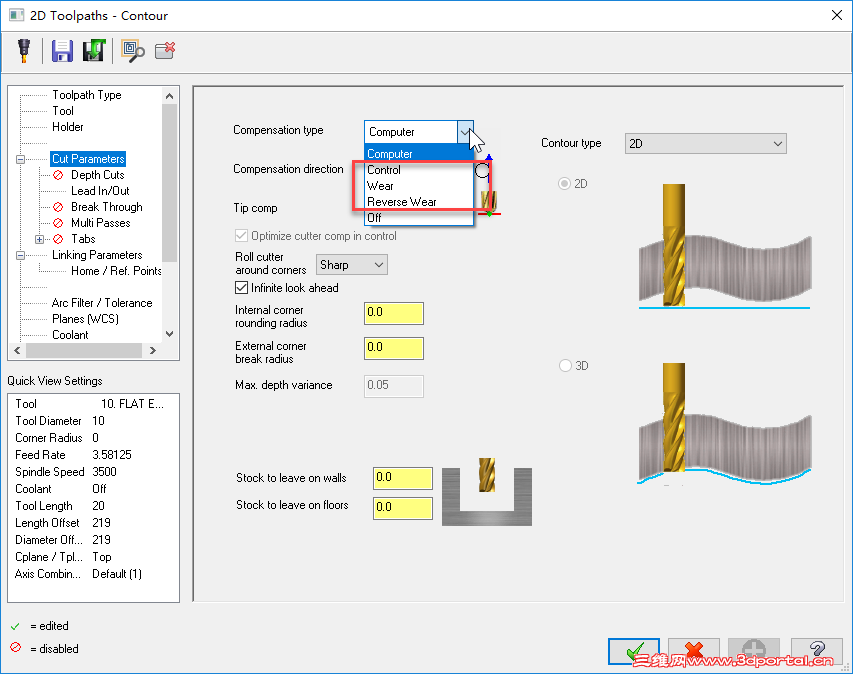Click the save defaults icon with green check
This screenshot has height=674, width=853.
[x=94, y=51]
